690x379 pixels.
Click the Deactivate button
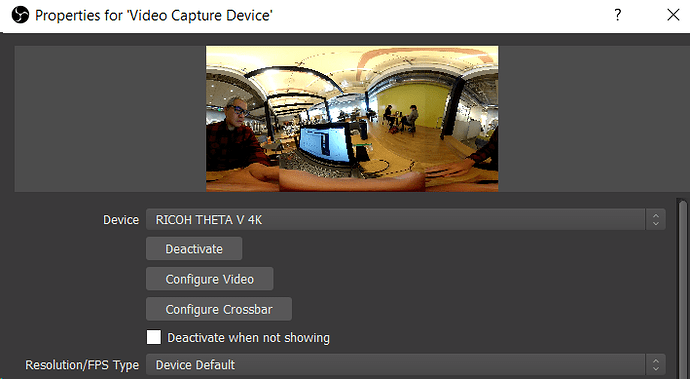click(194, 249)
